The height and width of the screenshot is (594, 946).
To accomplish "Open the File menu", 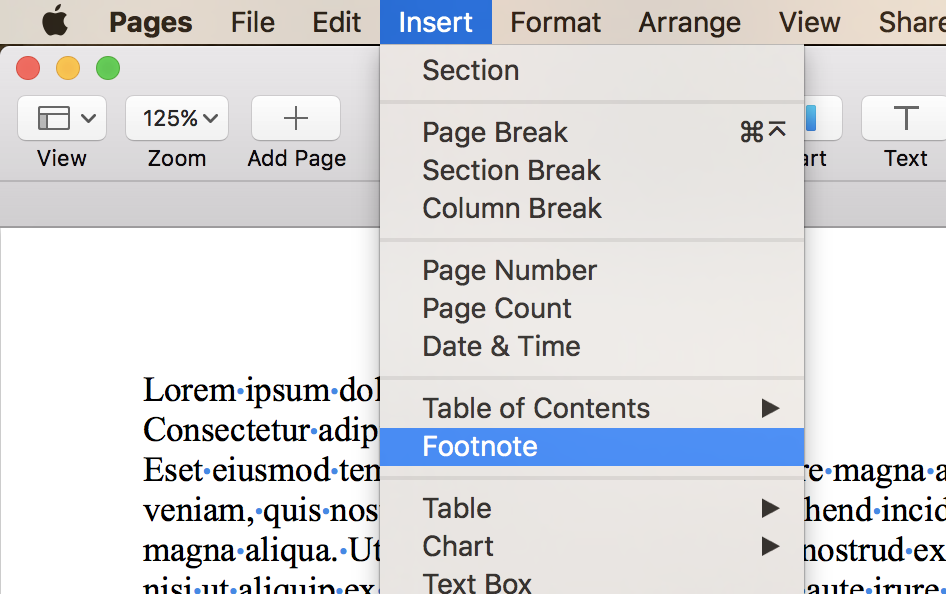I will 252,22.
